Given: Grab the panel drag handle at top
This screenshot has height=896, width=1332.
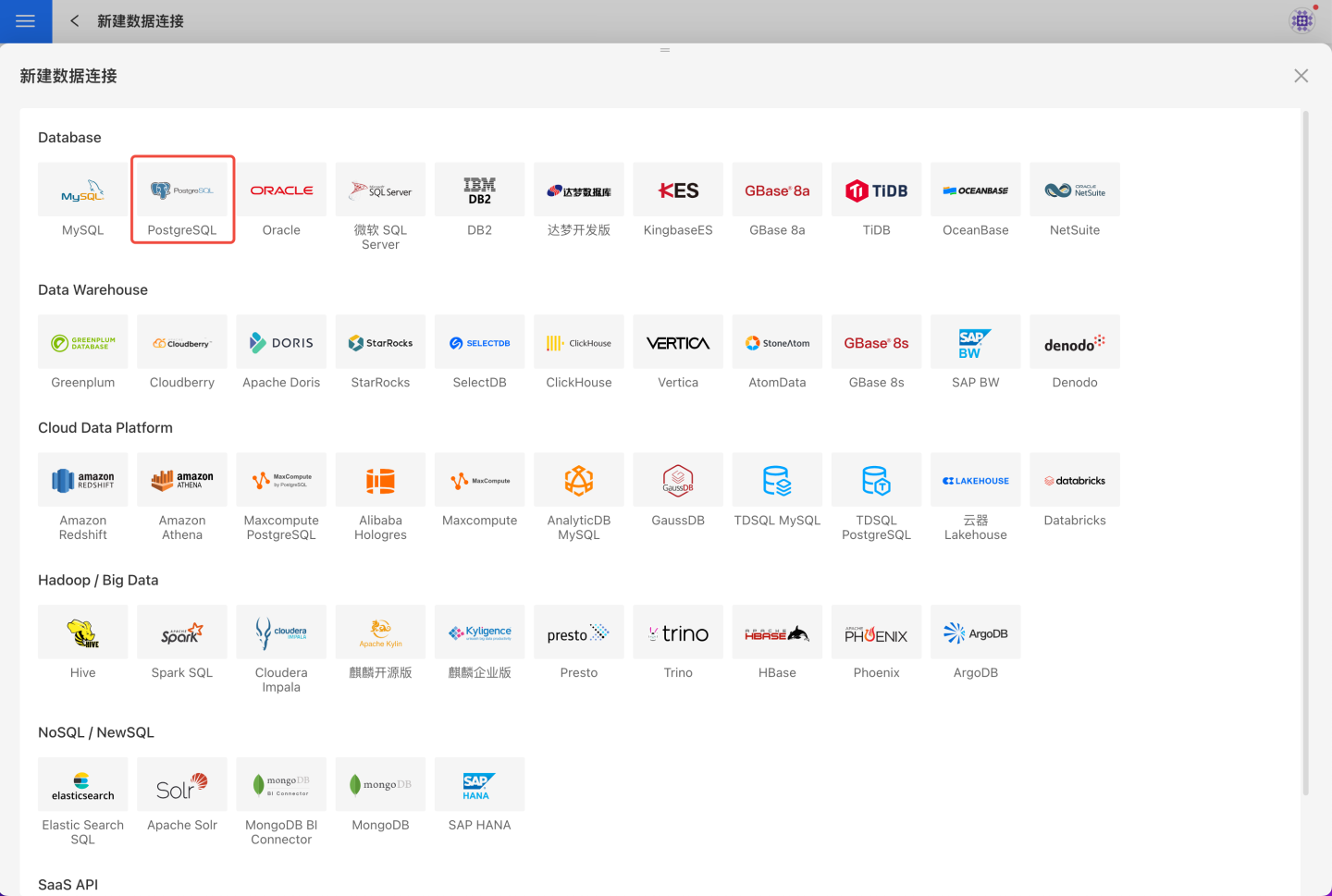Looking at the screenshot, I should coord(665,50).
